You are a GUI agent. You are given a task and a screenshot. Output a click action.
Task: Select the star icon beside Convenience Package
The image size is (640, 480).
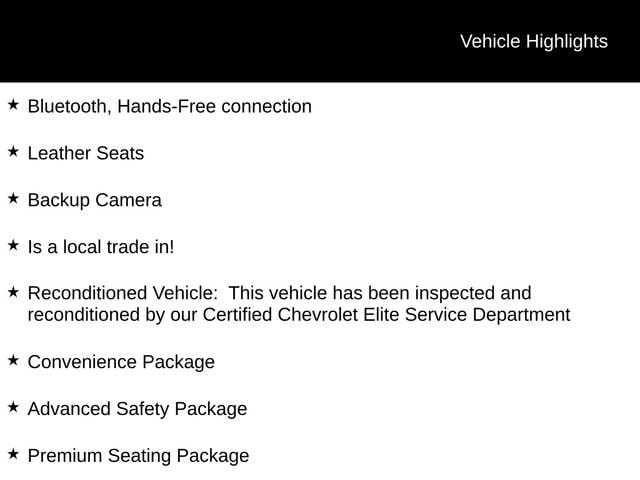pos(13,359)
